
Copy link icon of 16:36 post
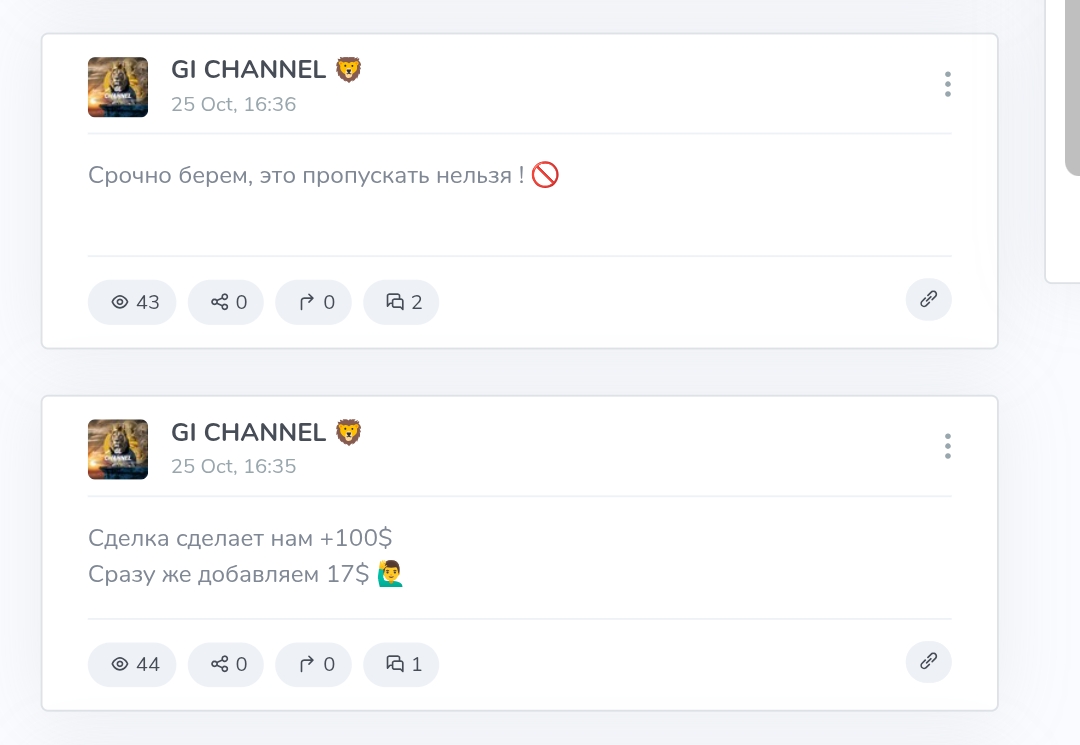pos(928,299)
